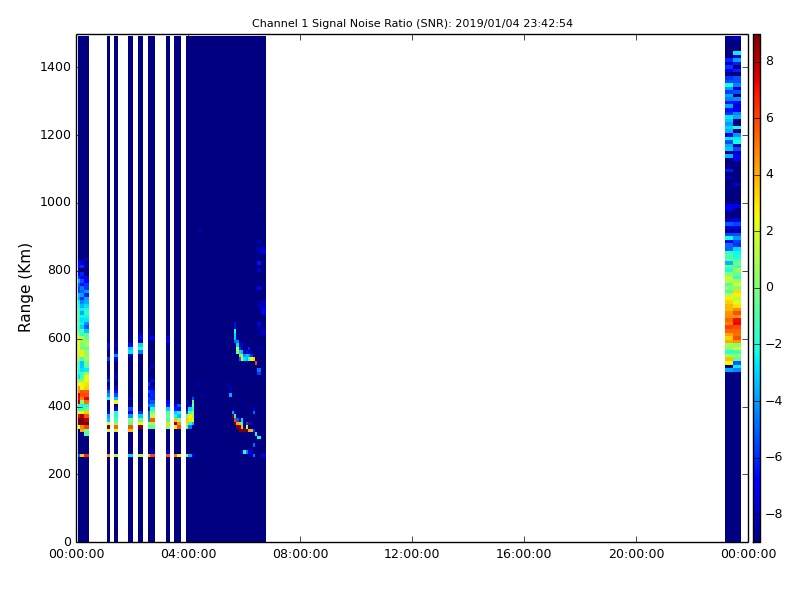
Task: Click the y-axis tick label 1400
Action: 56,67
